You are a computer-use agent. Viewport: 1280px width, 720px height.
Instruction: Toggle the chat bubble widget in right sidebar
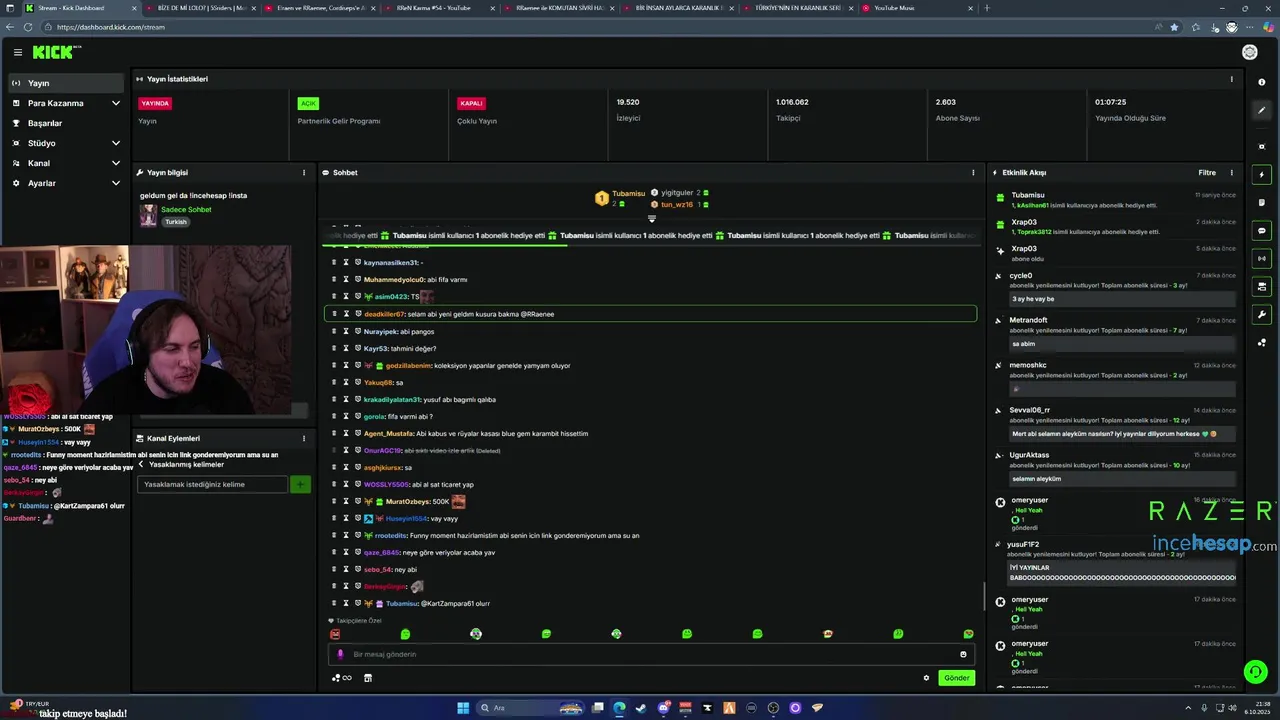pos(1262,231)
